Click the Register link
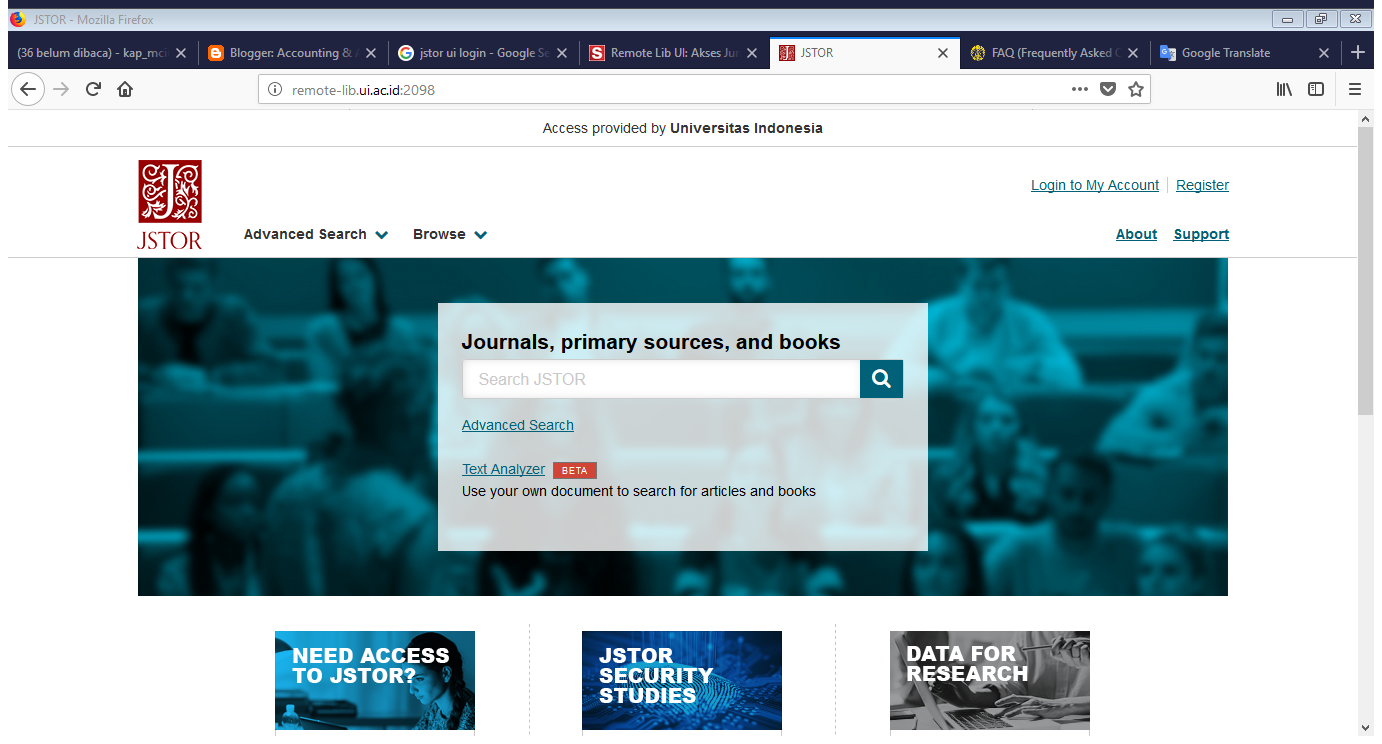The image size is (1382, 744). [x=1203, y=185]
